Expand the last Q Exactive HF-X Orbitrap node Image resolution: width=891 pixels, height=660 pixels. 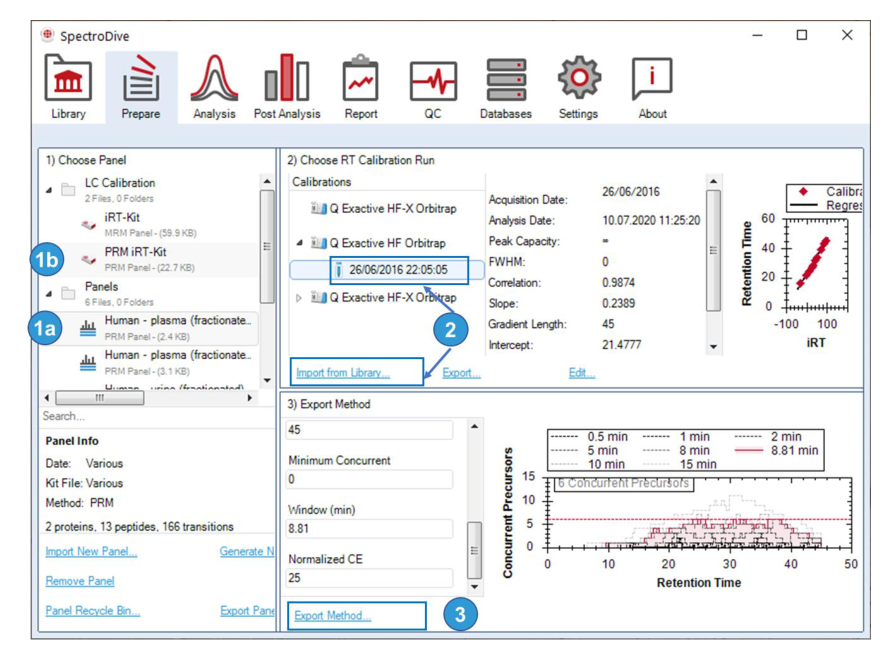coord(299,297)
